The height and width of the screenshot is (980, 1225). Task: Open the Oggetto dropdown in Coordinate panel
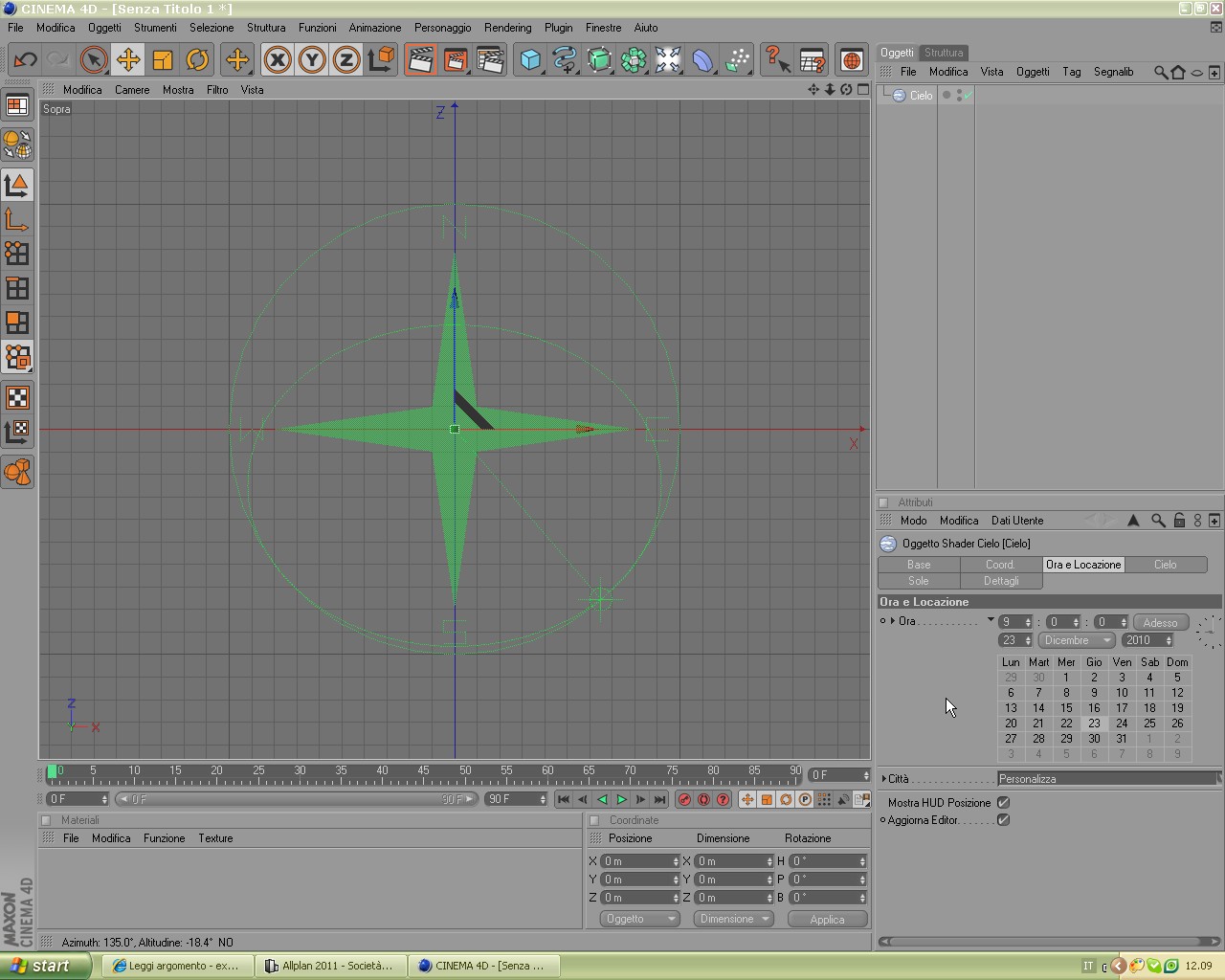639,919
